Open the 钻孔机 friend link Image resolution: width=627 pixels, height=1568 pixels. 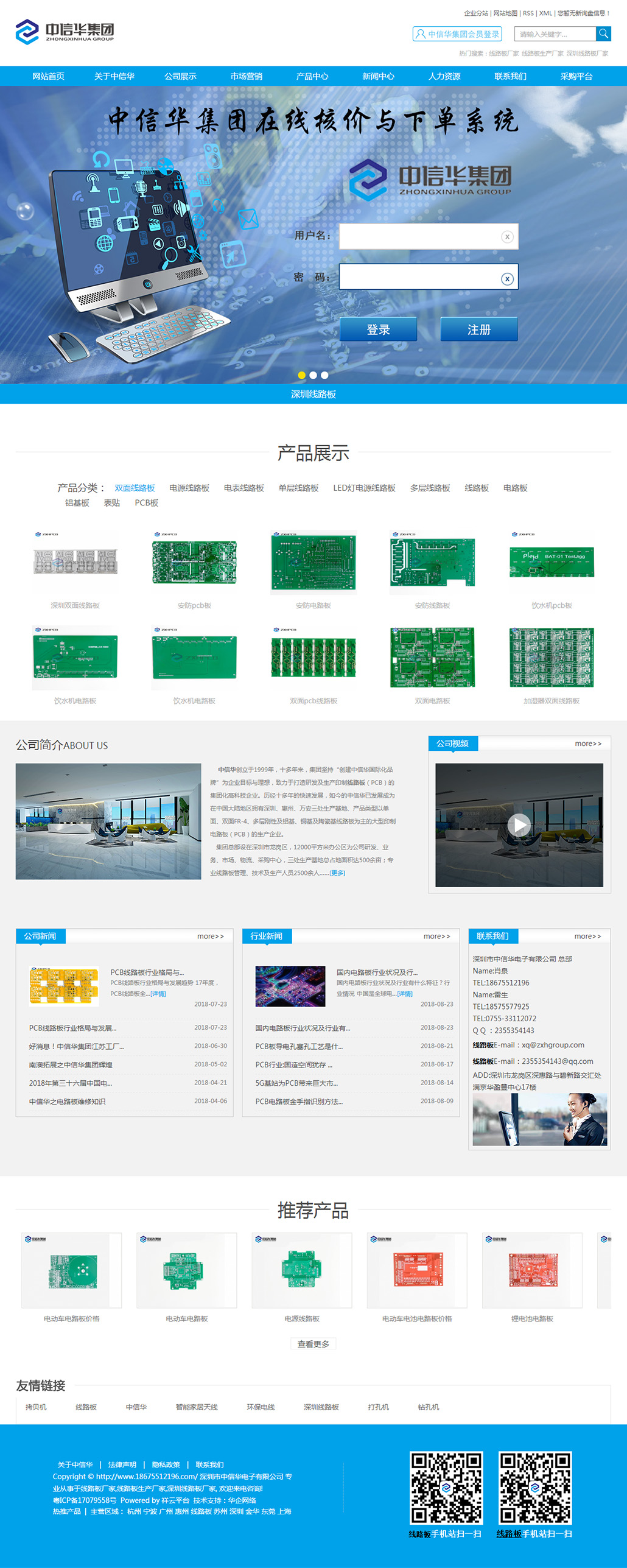(429, 1407)
